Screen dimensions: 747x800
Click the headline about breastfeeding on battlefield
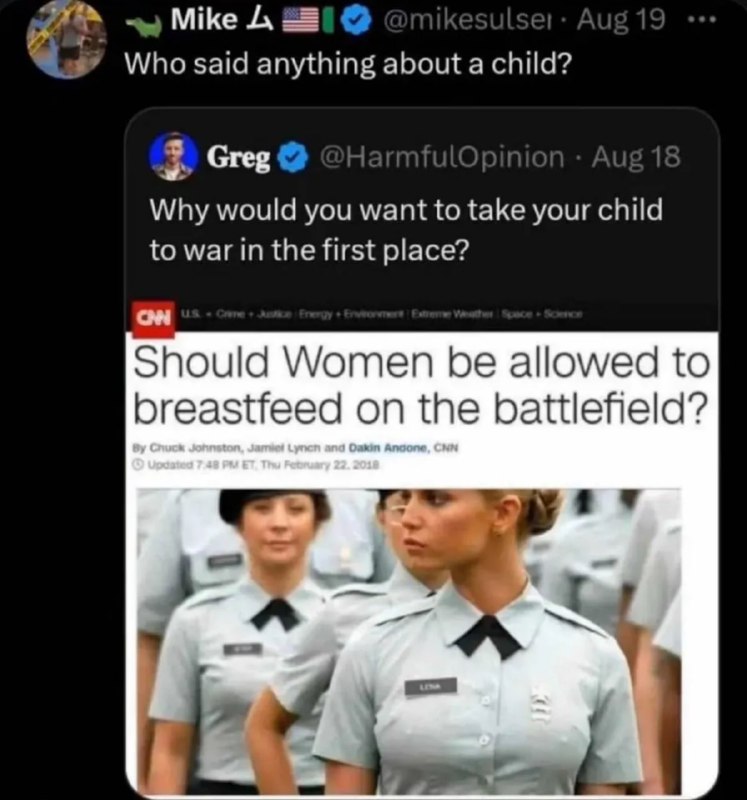(421, 386)
